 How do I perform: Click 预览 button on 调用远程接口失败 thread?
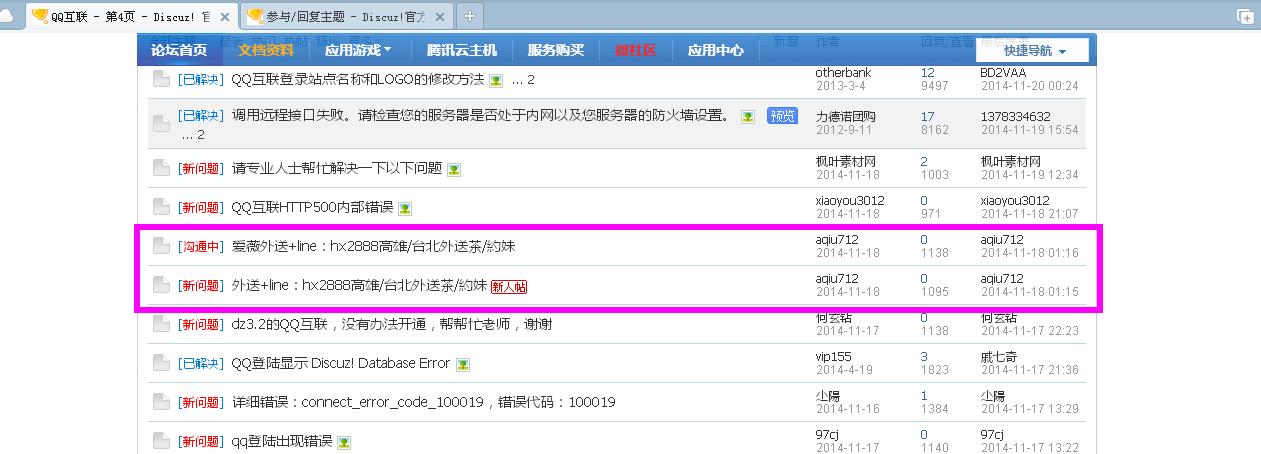[783, 116]
